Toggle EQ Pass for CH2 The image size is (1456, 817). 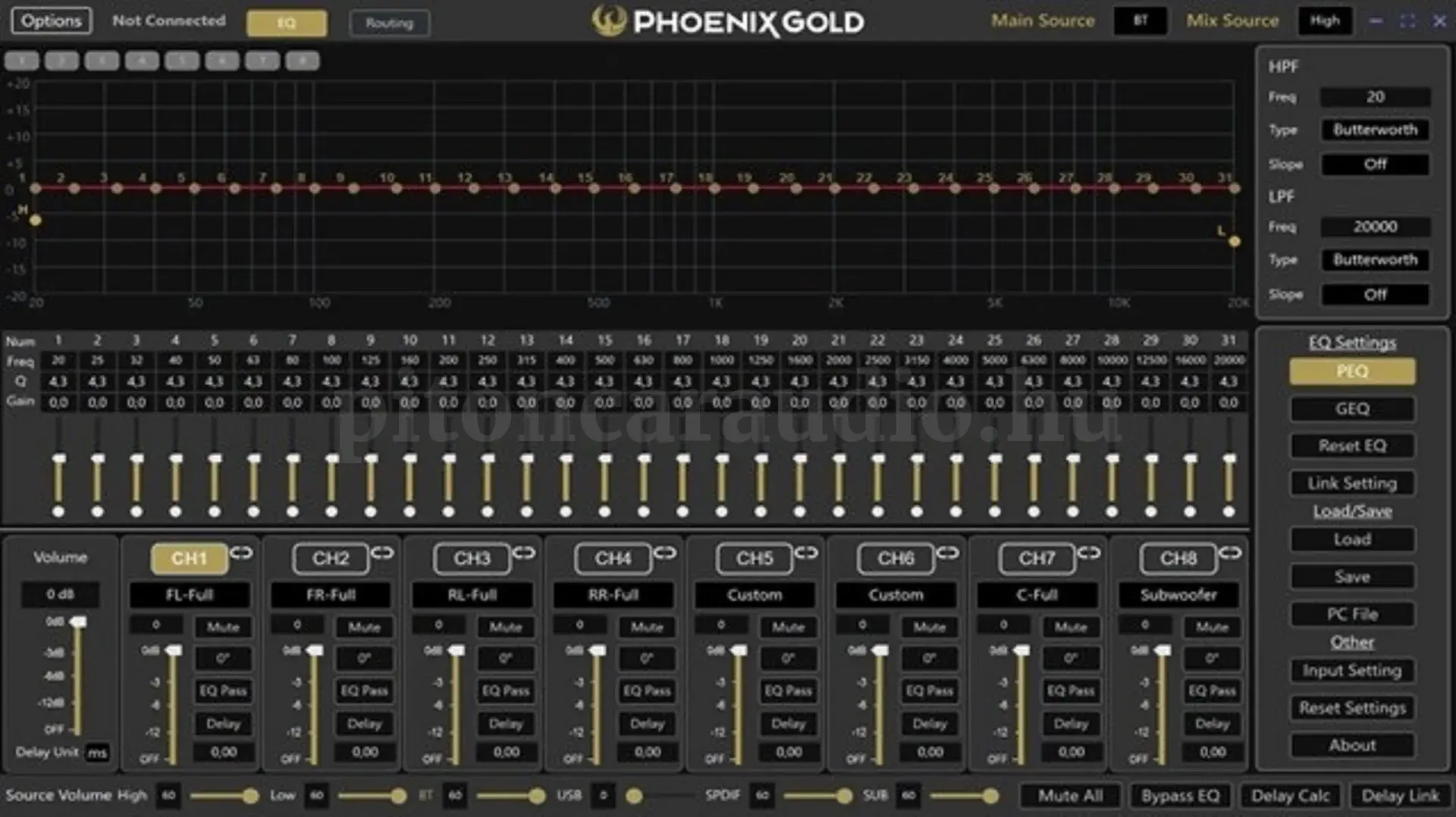tap(364, 690)
